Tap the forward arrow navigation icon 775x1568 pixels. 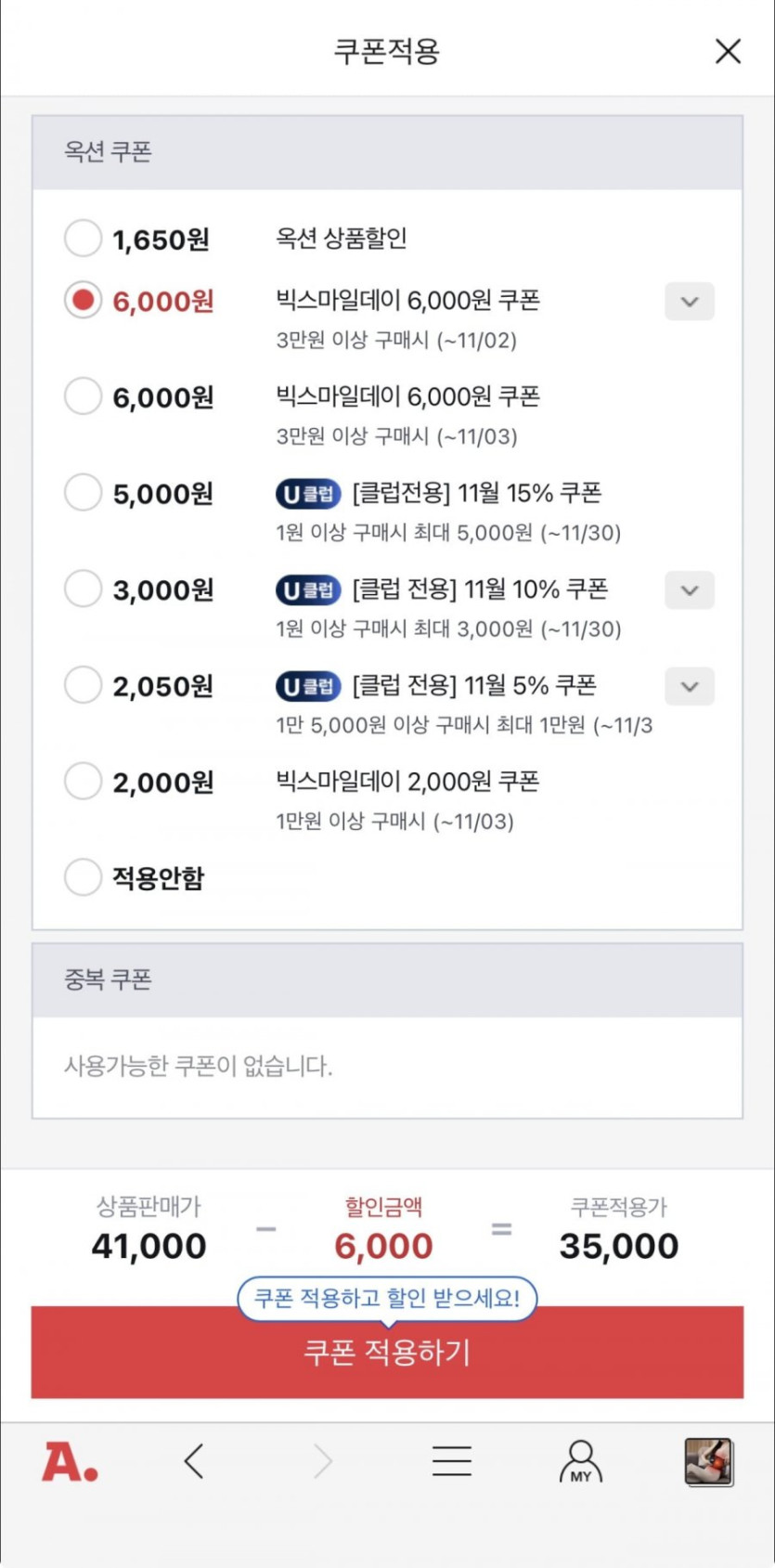322,1461
